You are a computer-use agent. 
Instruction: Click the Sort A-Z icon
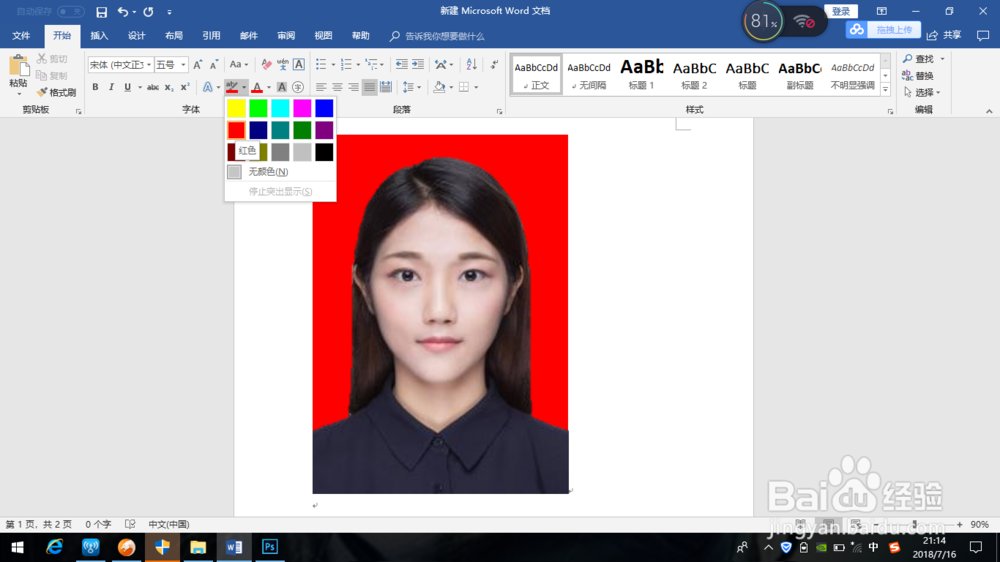coord(471,64)
